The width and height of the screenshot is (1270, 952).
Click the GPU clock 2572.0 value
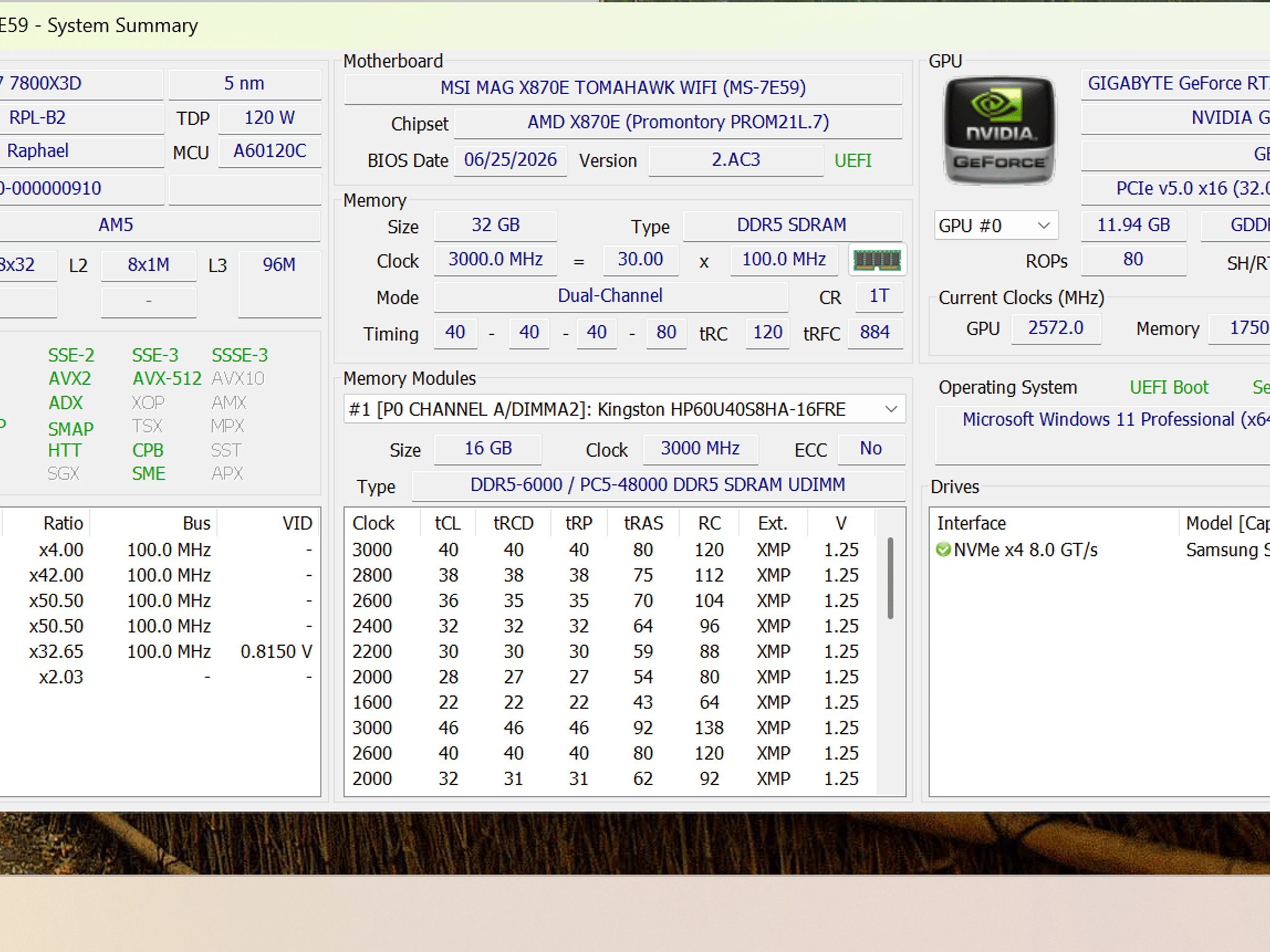[1056, 328]
